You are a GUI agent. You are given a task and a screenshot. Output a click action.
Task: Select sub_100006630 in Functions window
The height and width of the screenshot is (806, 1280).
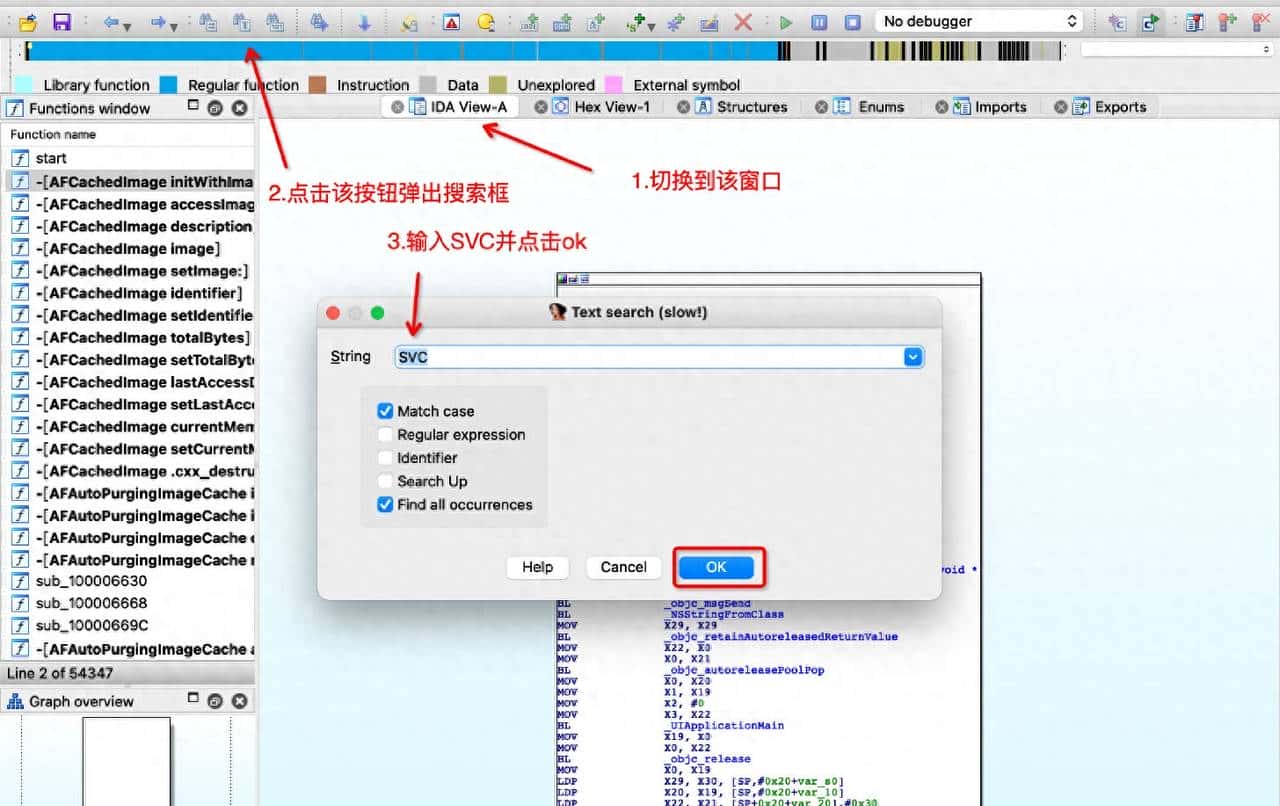point(128,581)
